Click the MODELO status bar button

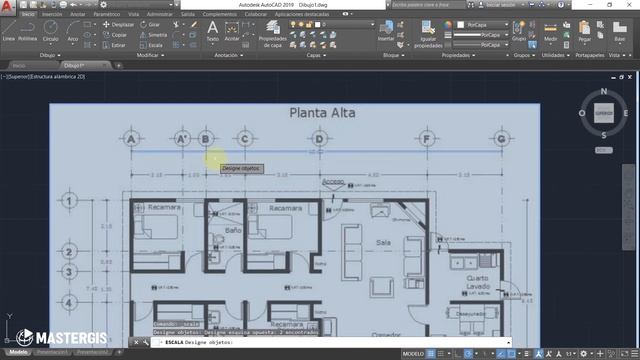pos(413,354)
